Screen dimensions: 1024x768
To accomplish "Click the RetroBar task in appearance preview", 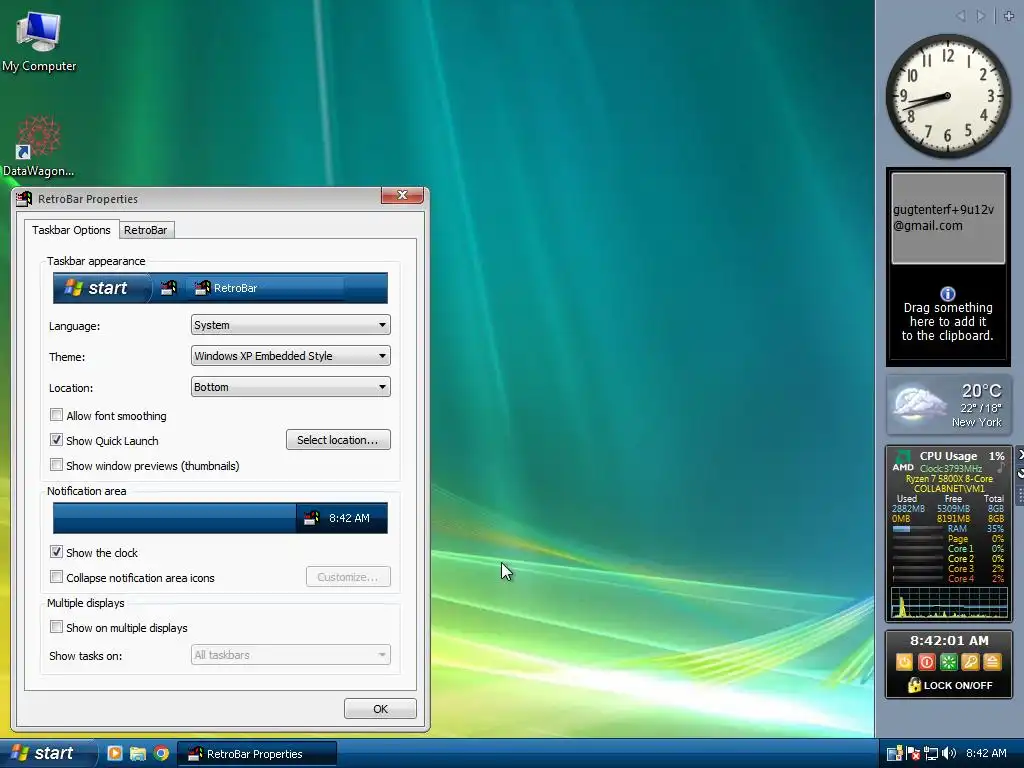I will pyautogui.click(x=264, y=288).
